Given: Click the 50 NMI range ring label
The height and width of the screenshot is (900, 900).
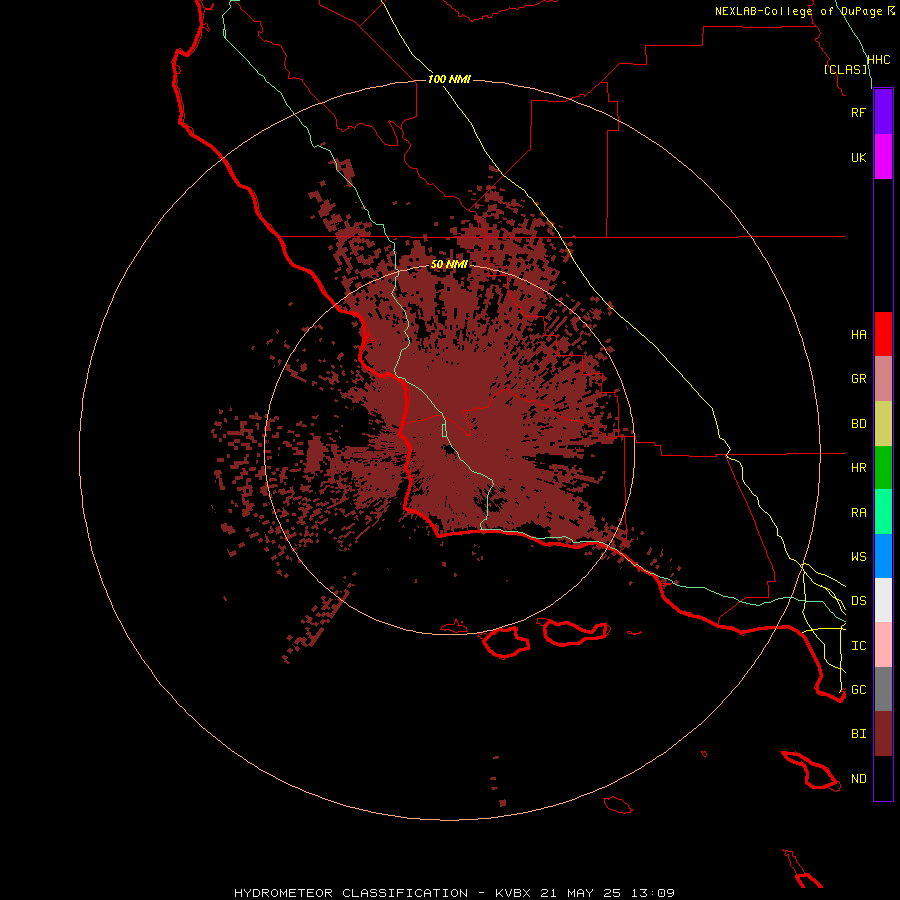Looking at the screenshot, I should coord(449,264).
